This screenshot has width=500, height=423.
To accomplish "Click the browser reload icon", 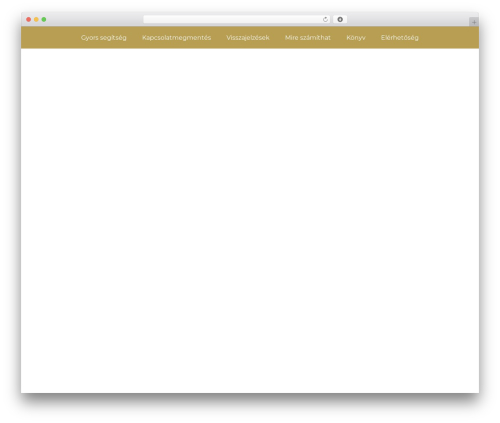I will point(325,19).
